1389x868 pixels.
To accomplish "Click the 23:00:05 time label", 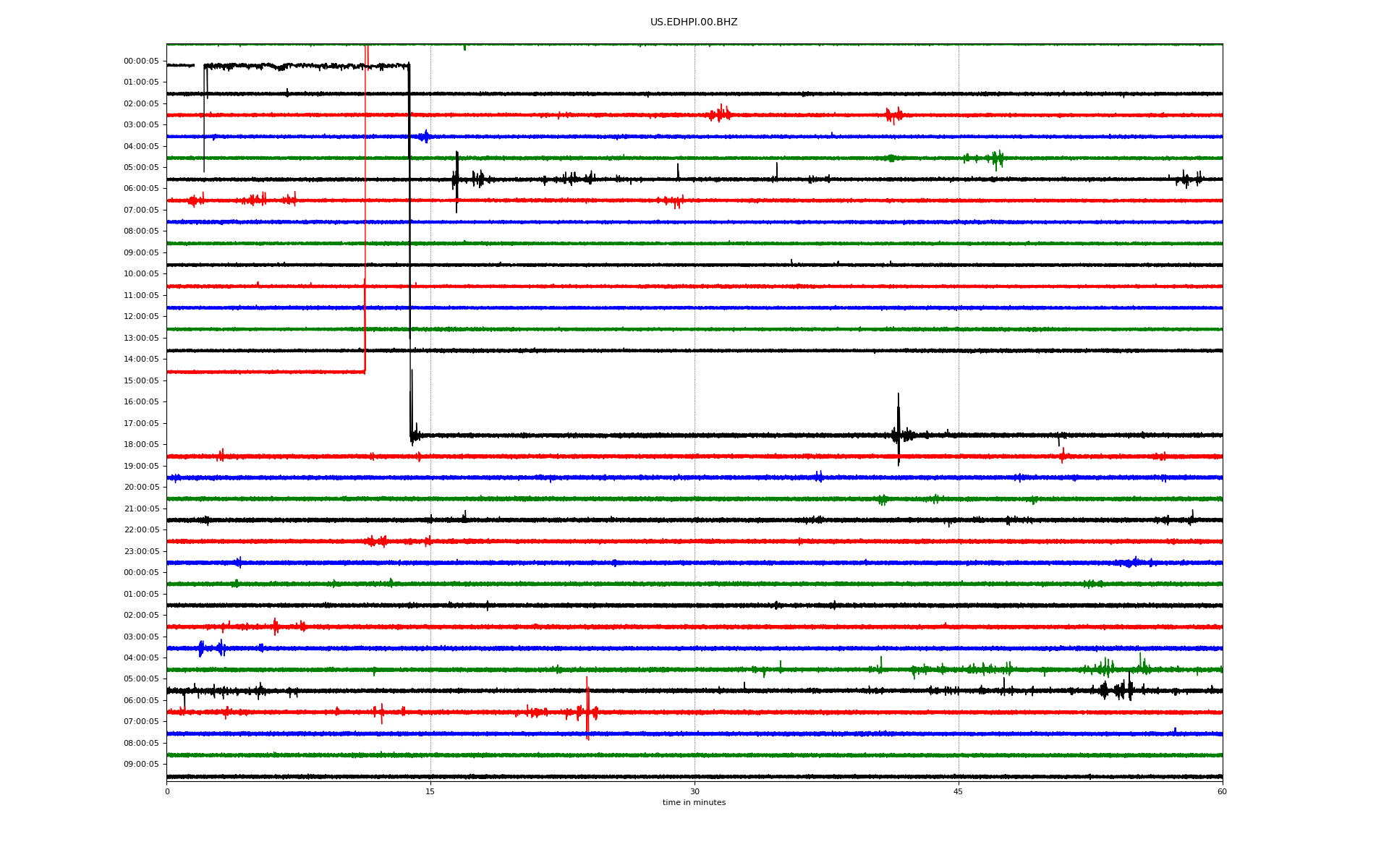I will (x=141, y=551).
